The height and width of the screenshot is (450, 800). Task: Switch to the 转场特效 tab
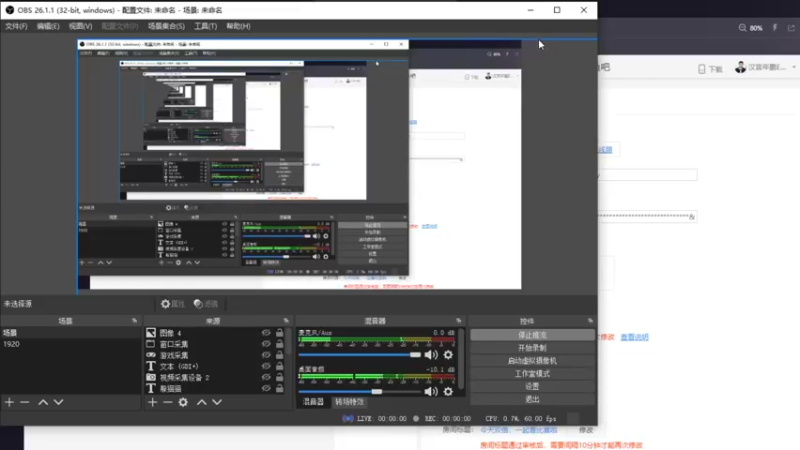click(x=349, y=402)
